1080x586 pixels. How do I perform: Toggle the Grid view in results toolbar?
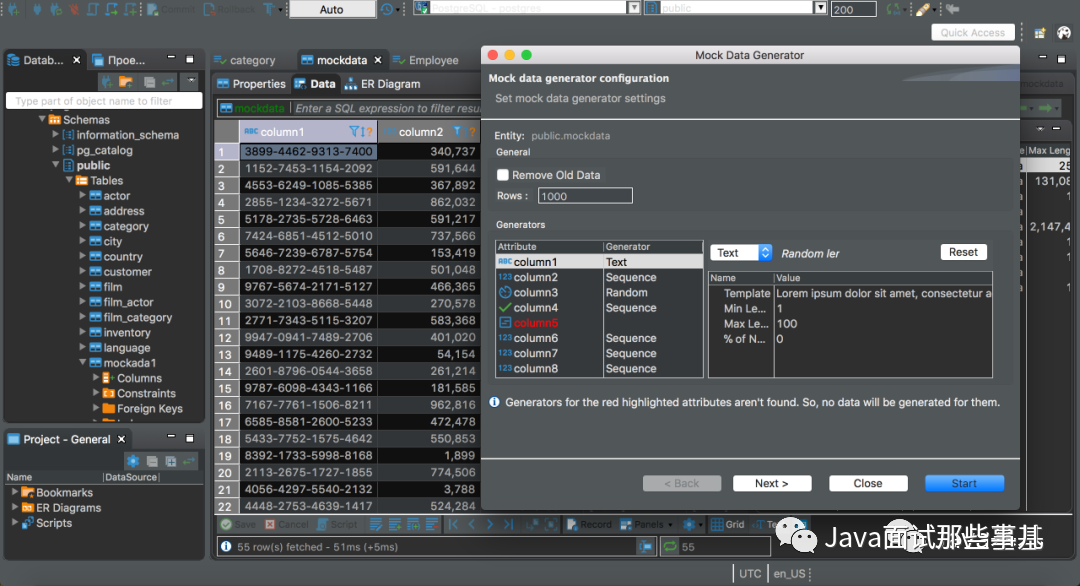click(x=727, y=525)
